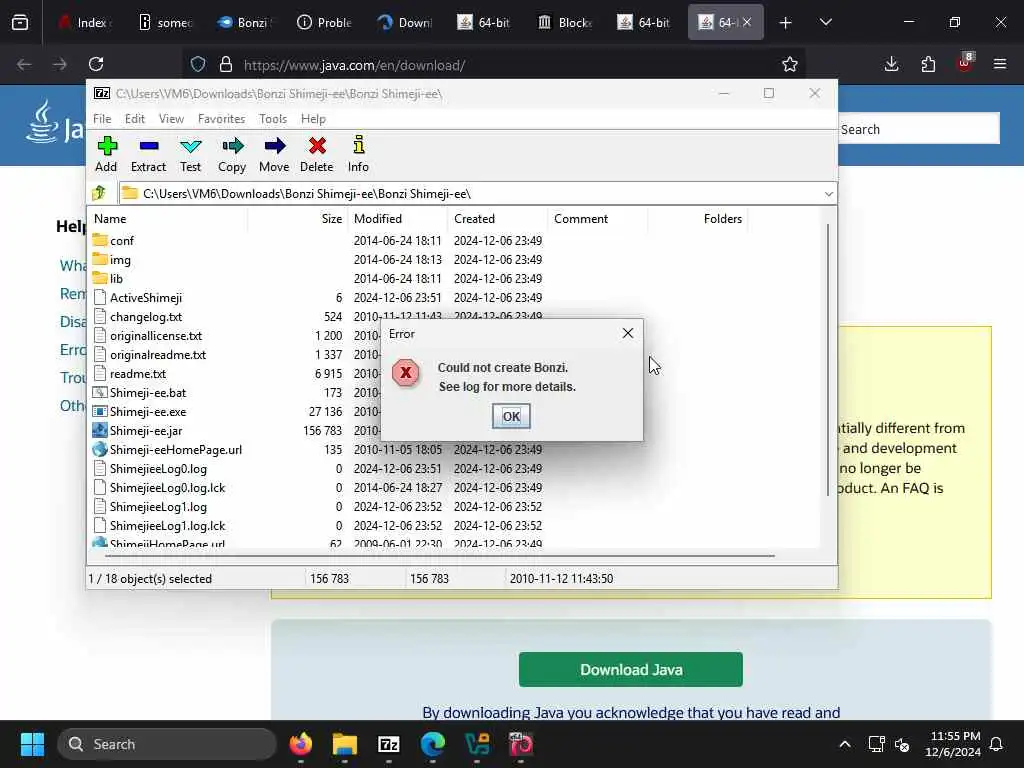Select the conf folder icon
Image resolution: width=1024 pixels, height=768 pixels.
[99, 240]
